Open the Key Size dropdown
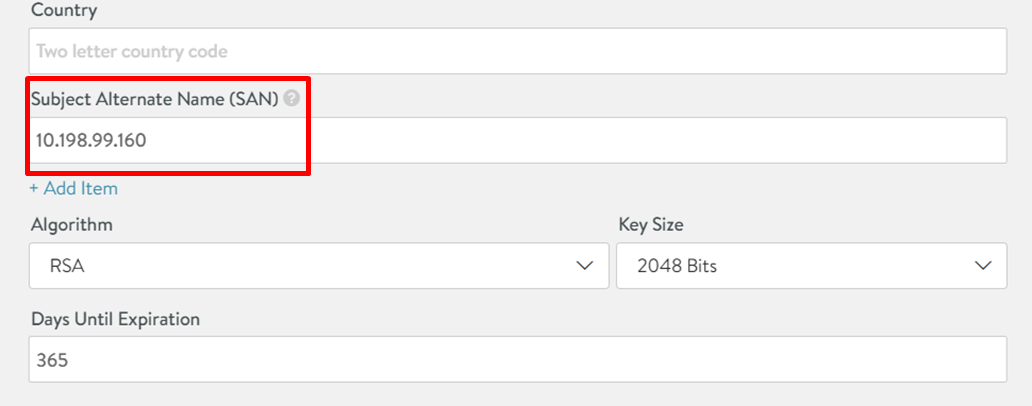This screenshot has width=1032, height=406. [x=810, y=266]
